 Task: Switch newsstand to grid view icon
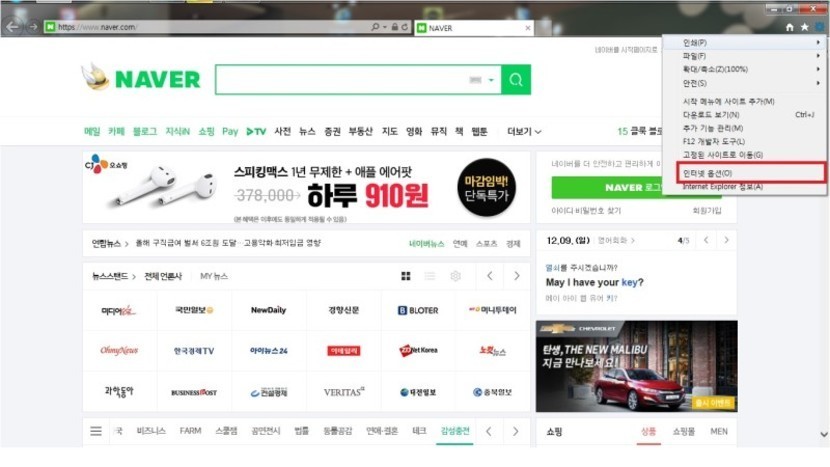[406, 276]
